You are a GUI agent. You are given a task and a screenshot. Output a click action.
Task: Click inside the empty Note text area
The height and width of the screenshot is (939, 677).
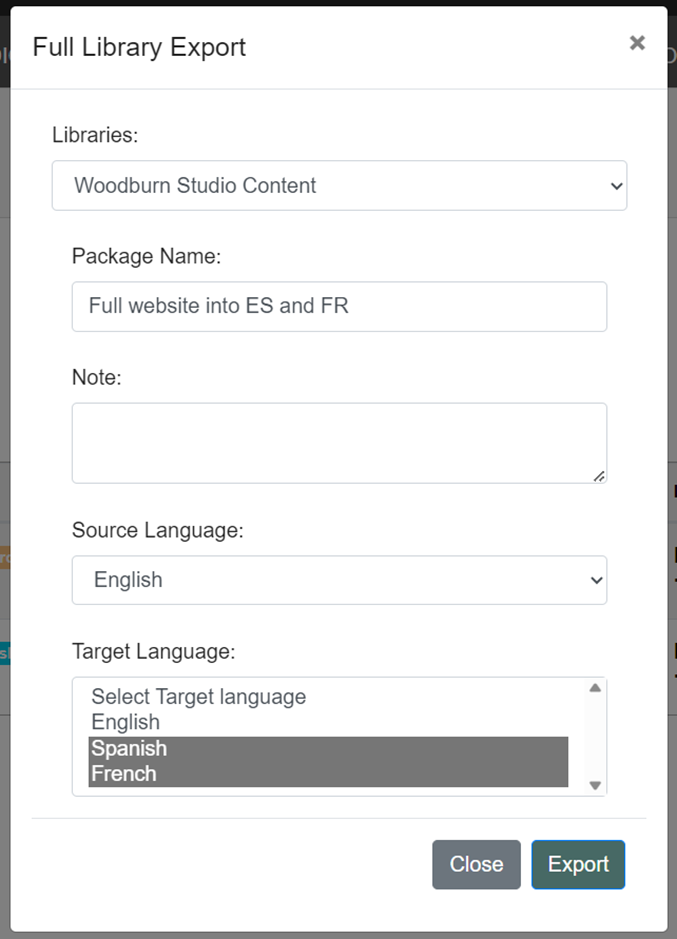[x=340, y=440]
